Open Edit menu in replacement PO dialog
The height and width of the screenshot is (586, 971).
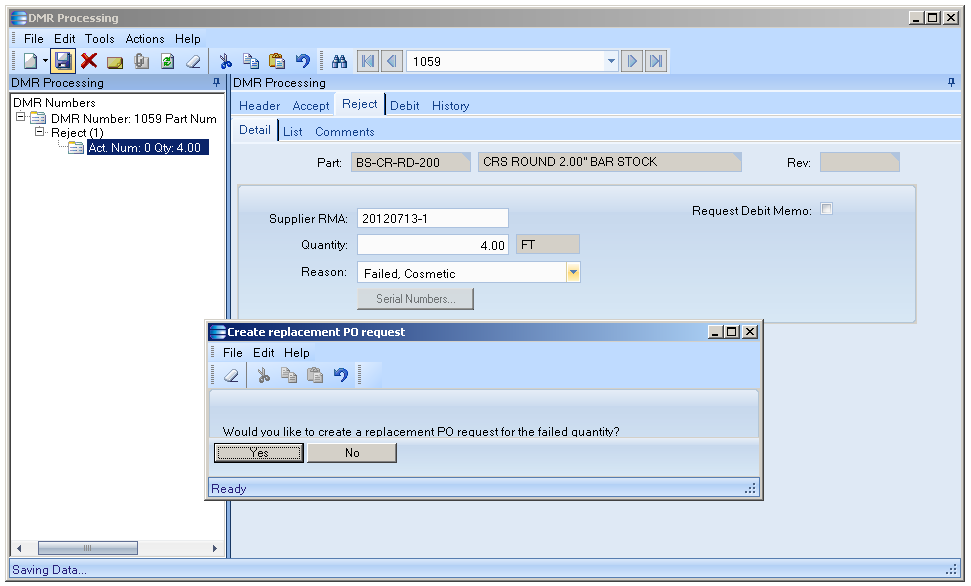pyautogui.click(x=263, y=352)
